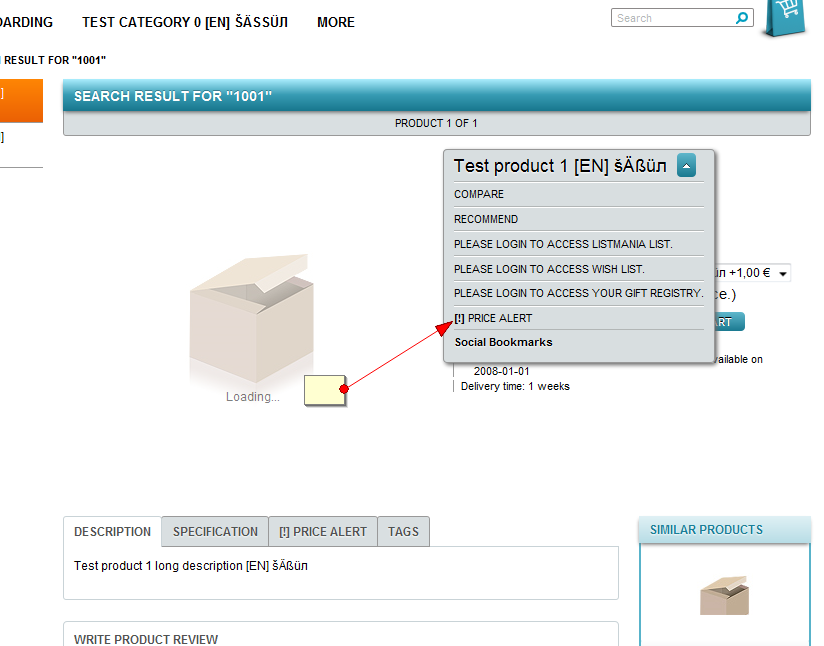Viewport: 824px width, 646px height.
Task: Click the login to access Listmania link
Action: point(563,244)
